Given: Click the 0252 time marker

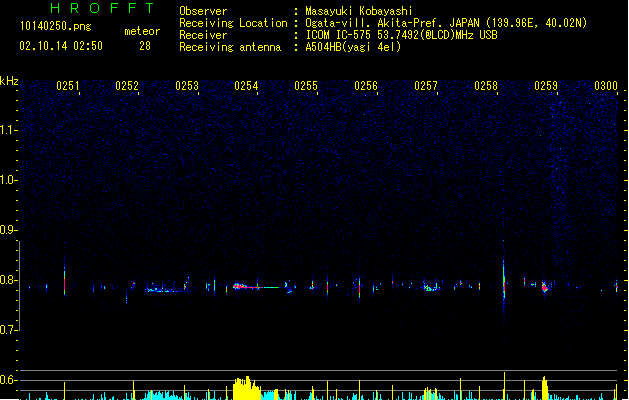Looking at the screenshot, I should tap(127, 86).
